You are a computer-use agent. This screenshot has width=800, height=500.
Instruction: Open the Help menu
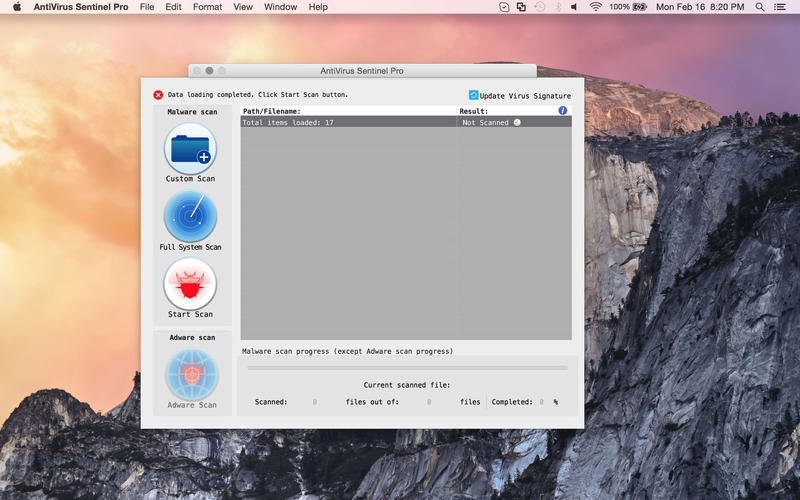[x=318, y=7]
